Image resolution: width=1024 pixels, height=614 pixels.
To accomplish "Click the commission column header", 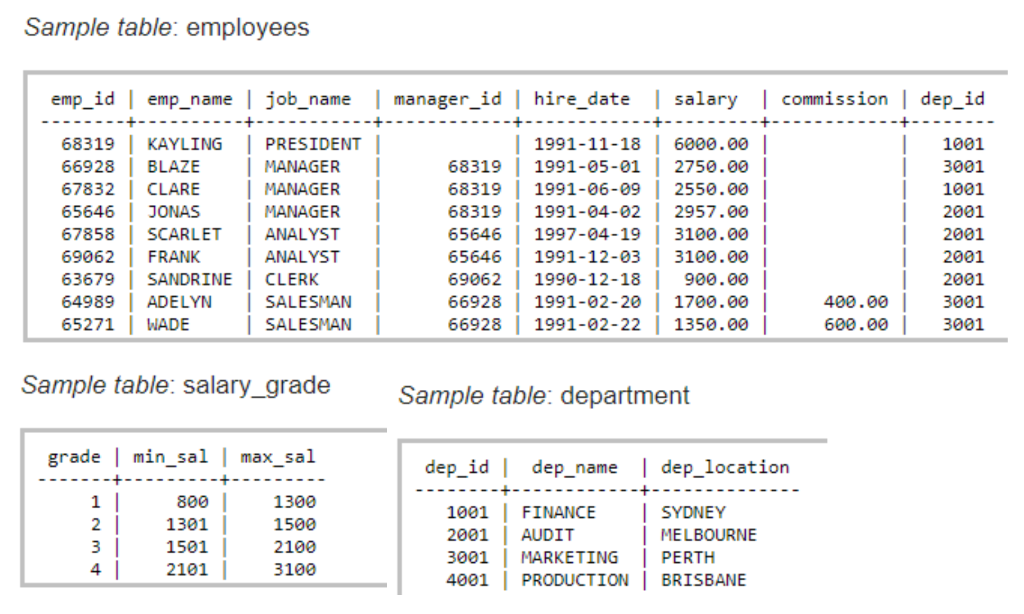I will coord(834,98).
